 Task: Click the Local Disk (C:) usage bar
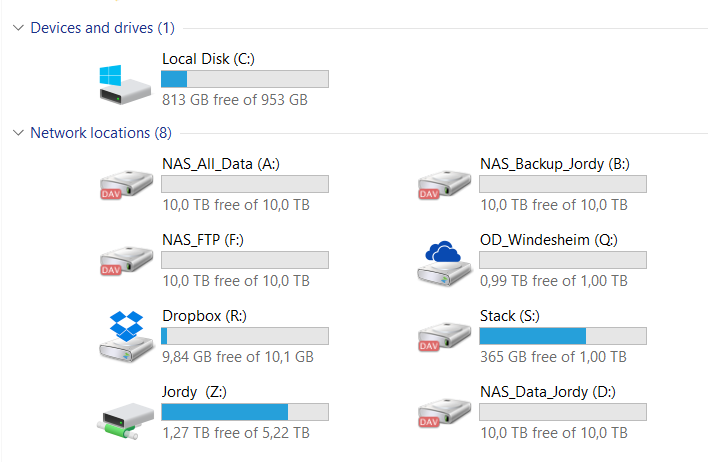(245, 79)
